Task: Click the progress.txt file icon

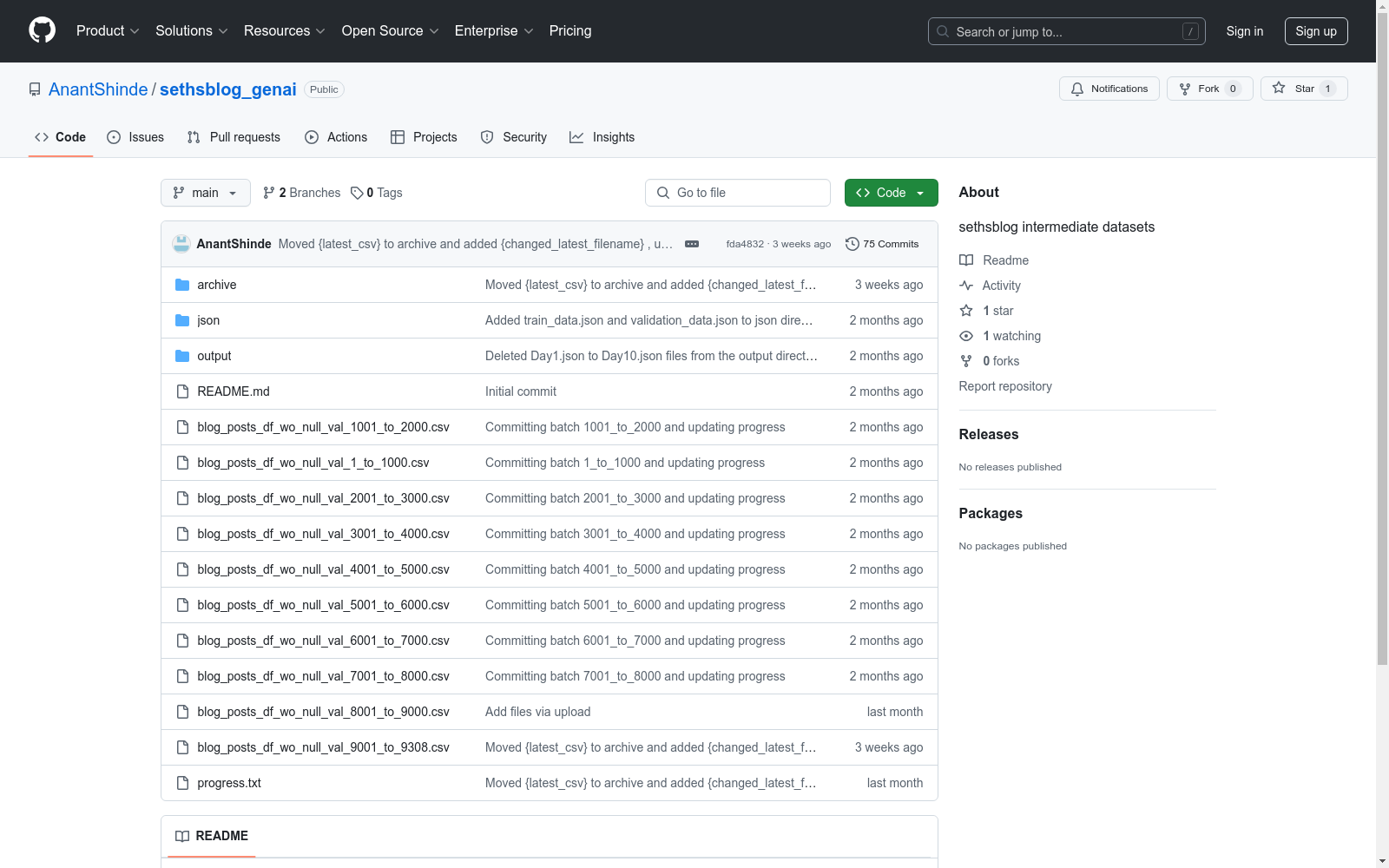Action: [182, 783]
